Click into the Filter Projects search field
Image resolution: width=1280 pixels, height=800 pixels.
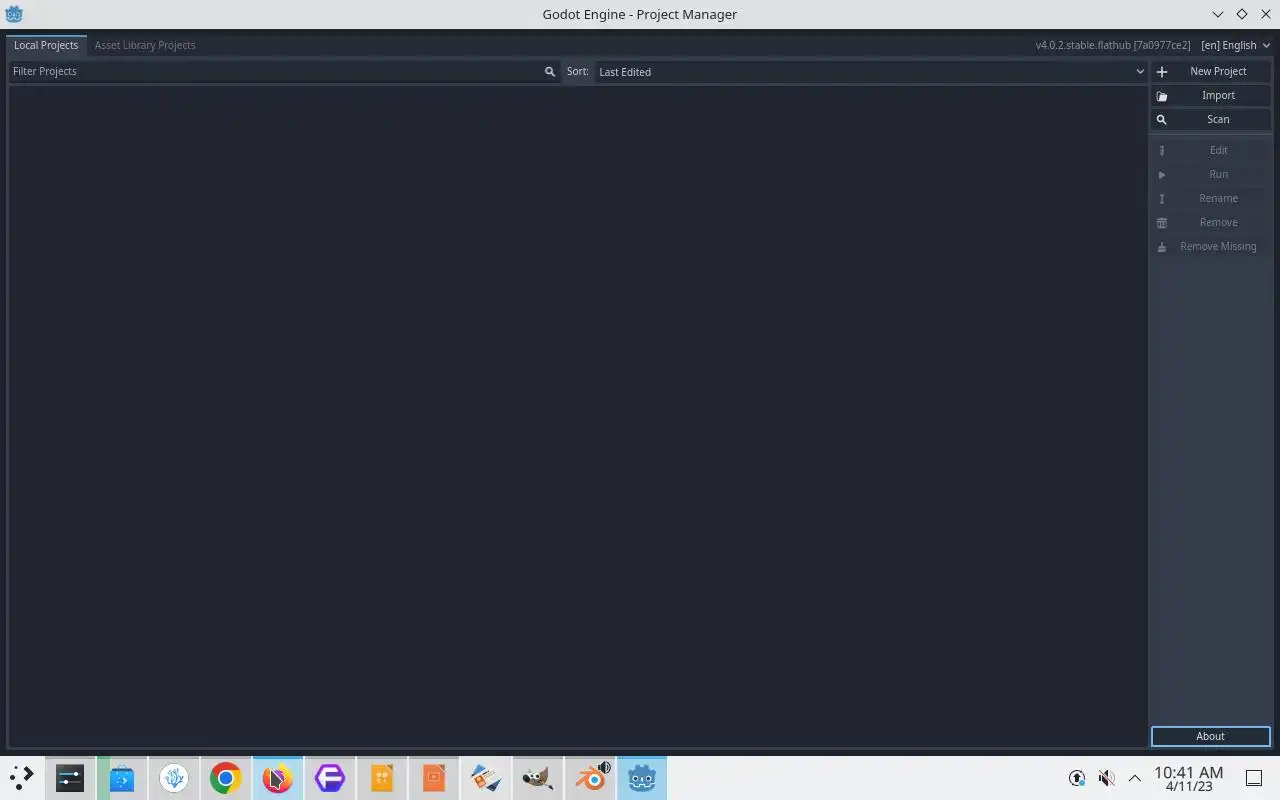[x=284, y=72]
